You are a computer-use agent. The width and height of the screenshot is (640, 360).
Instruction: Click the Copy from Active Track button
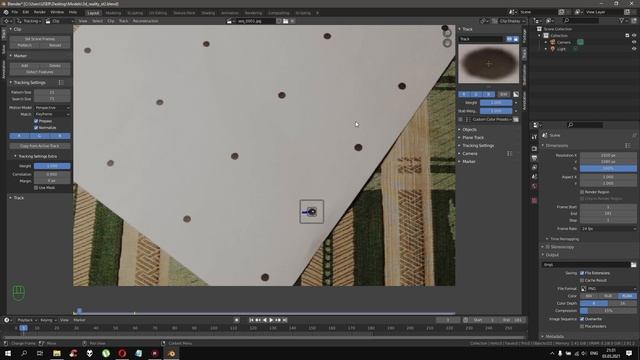tap(40, 146)
